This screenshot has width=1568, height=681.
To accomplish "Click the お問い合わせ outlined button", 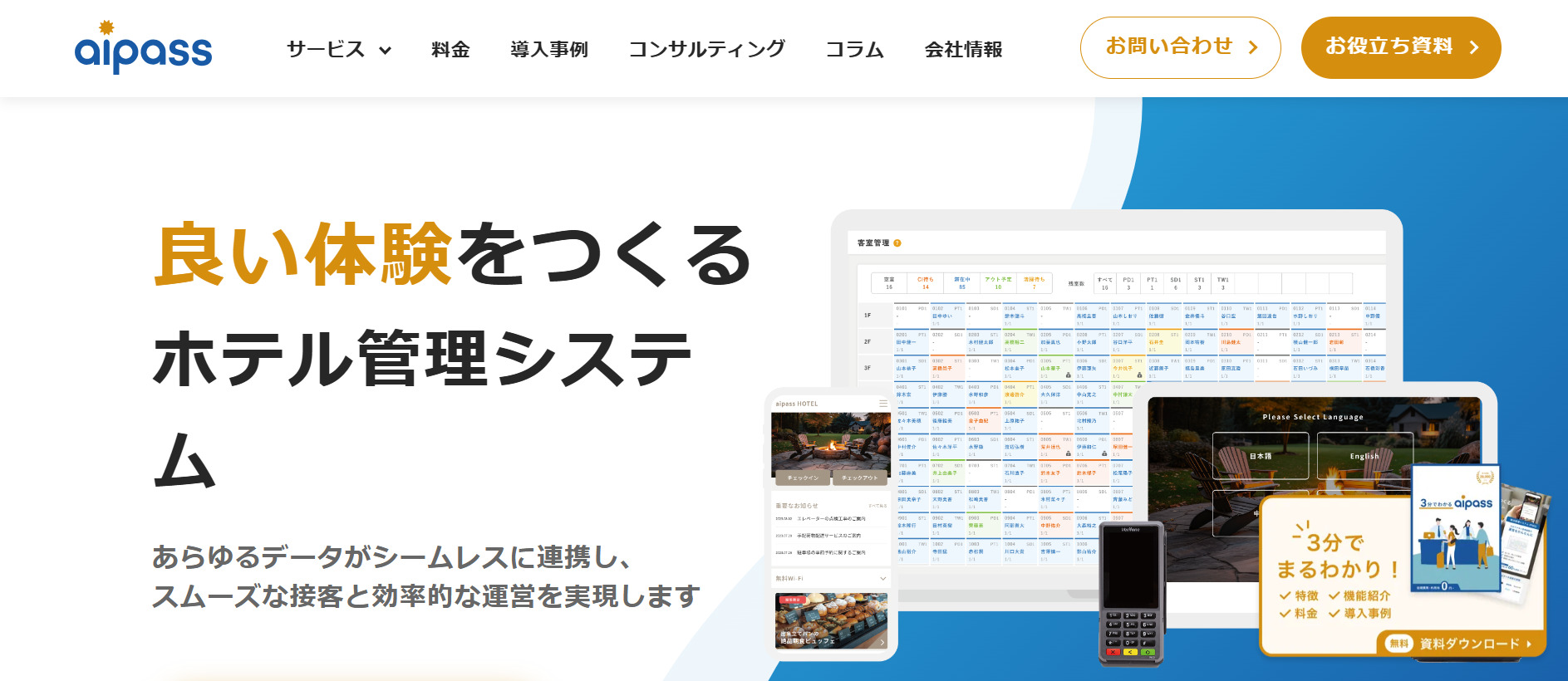I will [1180, 47].
